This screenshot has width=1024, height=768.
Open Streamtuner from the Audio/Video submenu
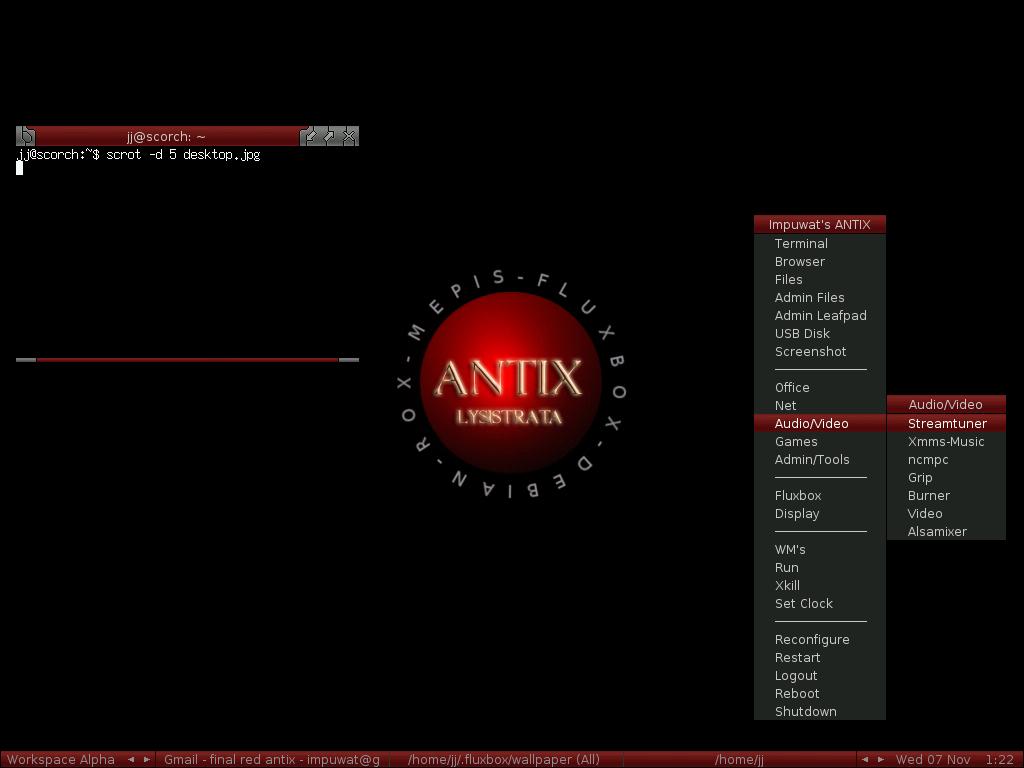coord(946,423)
